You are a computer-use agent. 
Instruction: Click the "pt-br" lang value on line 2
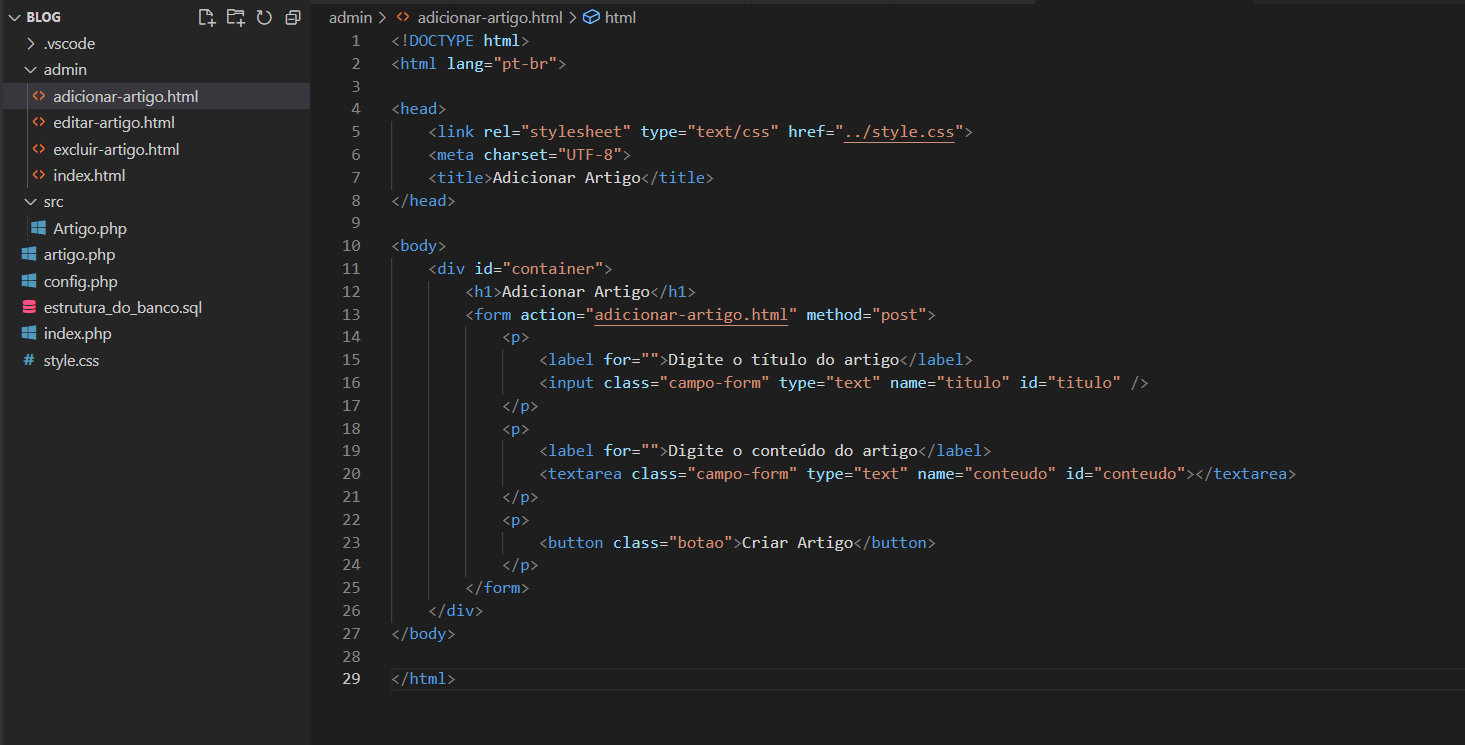[525, 64]
